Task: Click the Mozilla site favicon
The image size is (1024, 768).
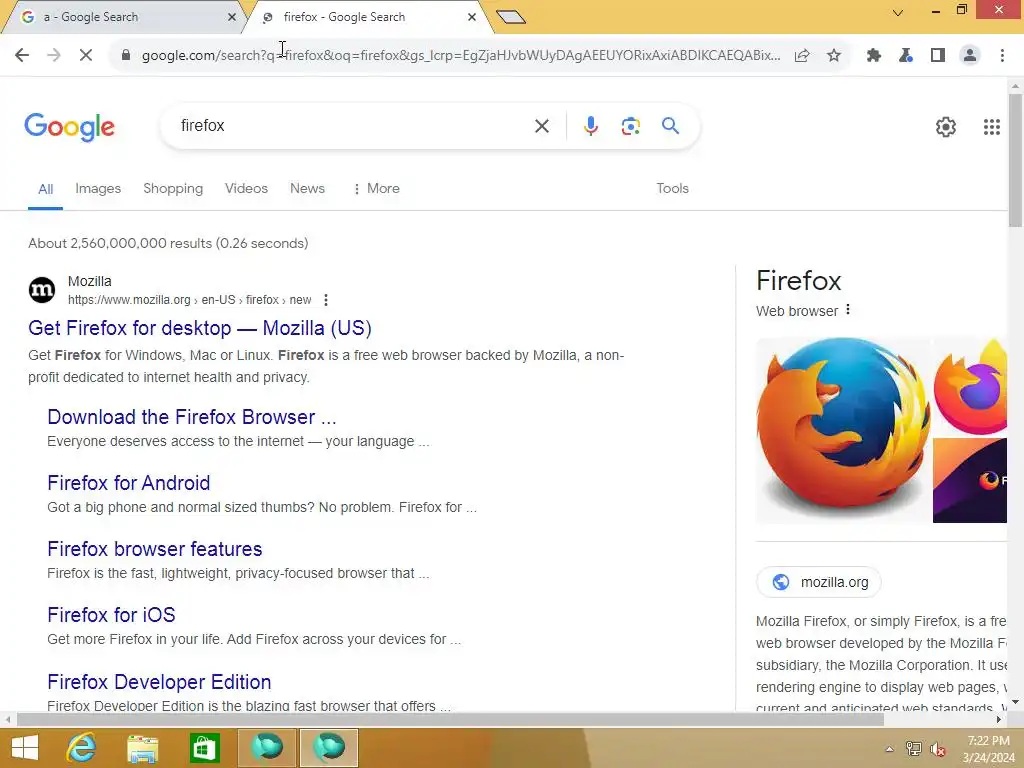Action: [42, 290]
